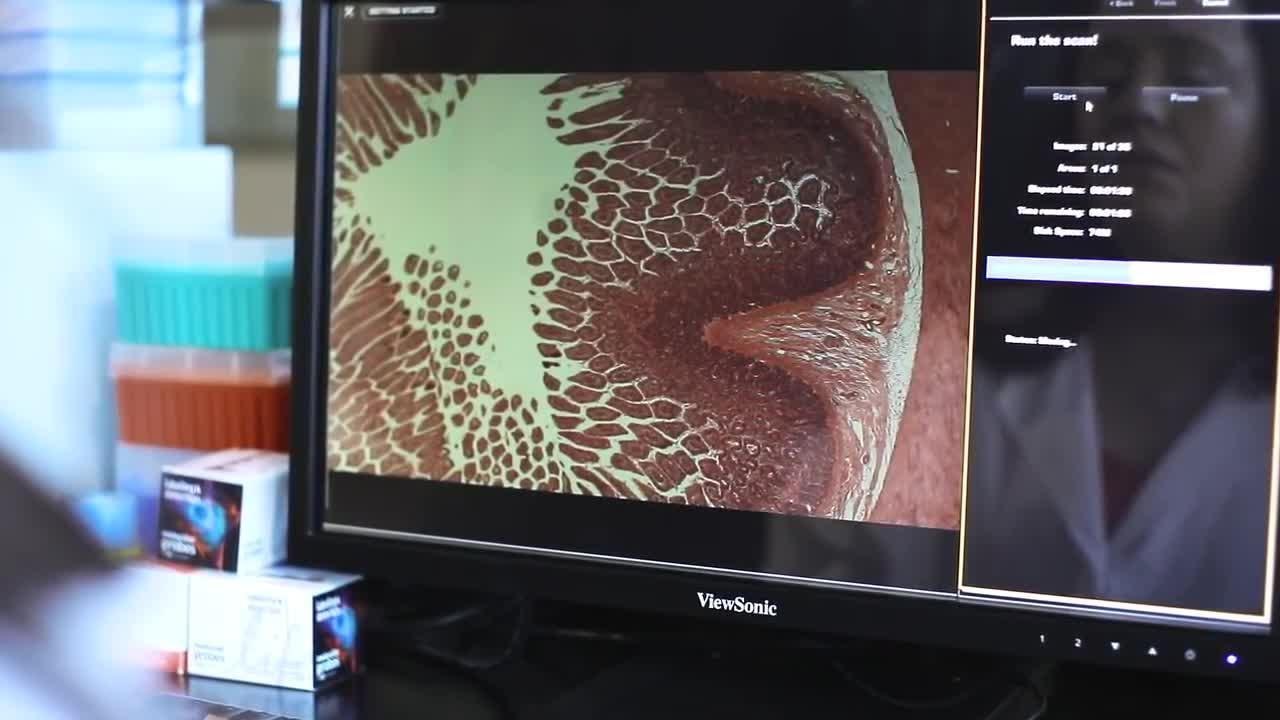This screenshot has width=1280, height=720.
Task: Click the 'Run the scan!' heading
Action: pyautogui.click(x=1054, y=41)
